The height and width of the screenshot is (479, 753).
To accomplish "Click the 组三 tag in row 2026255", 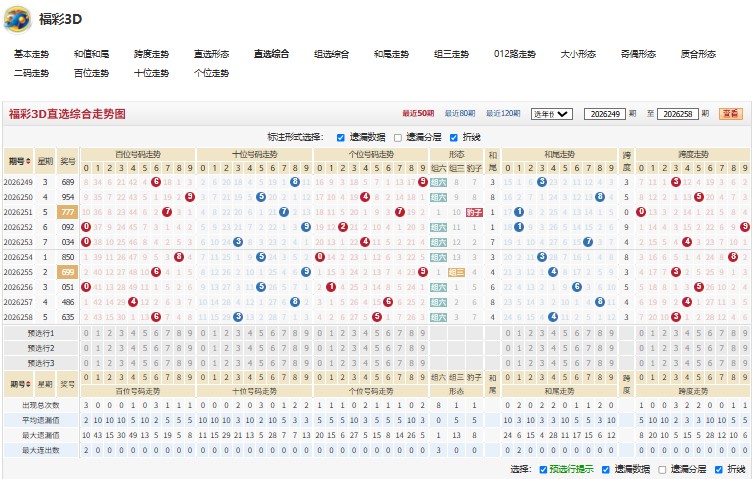I will tap(456, 272).
